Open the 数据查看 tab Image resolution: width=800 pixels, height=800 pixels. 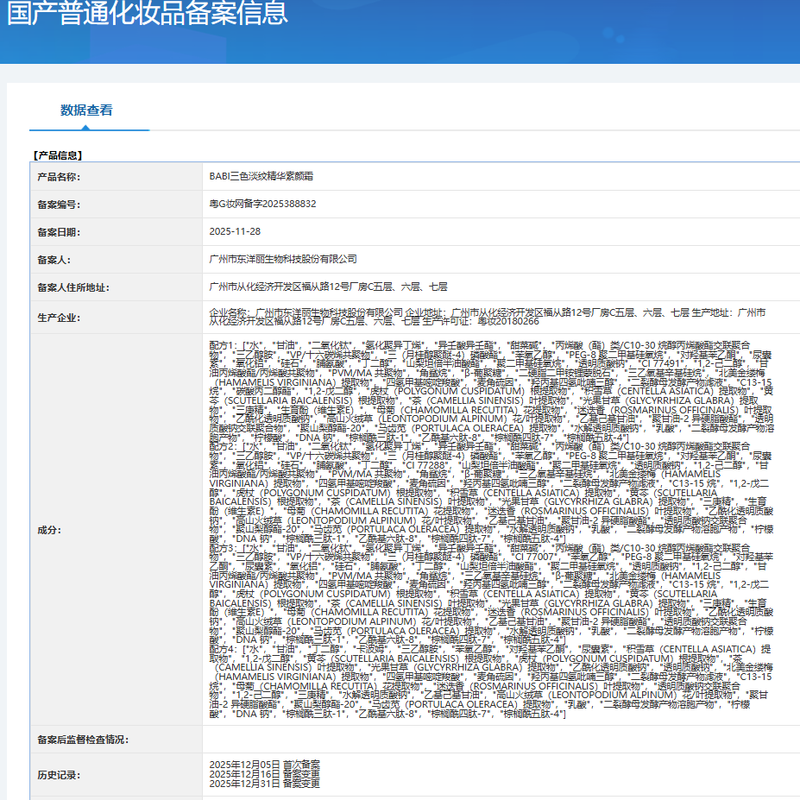pyautogui.click(x=86, y=110)
